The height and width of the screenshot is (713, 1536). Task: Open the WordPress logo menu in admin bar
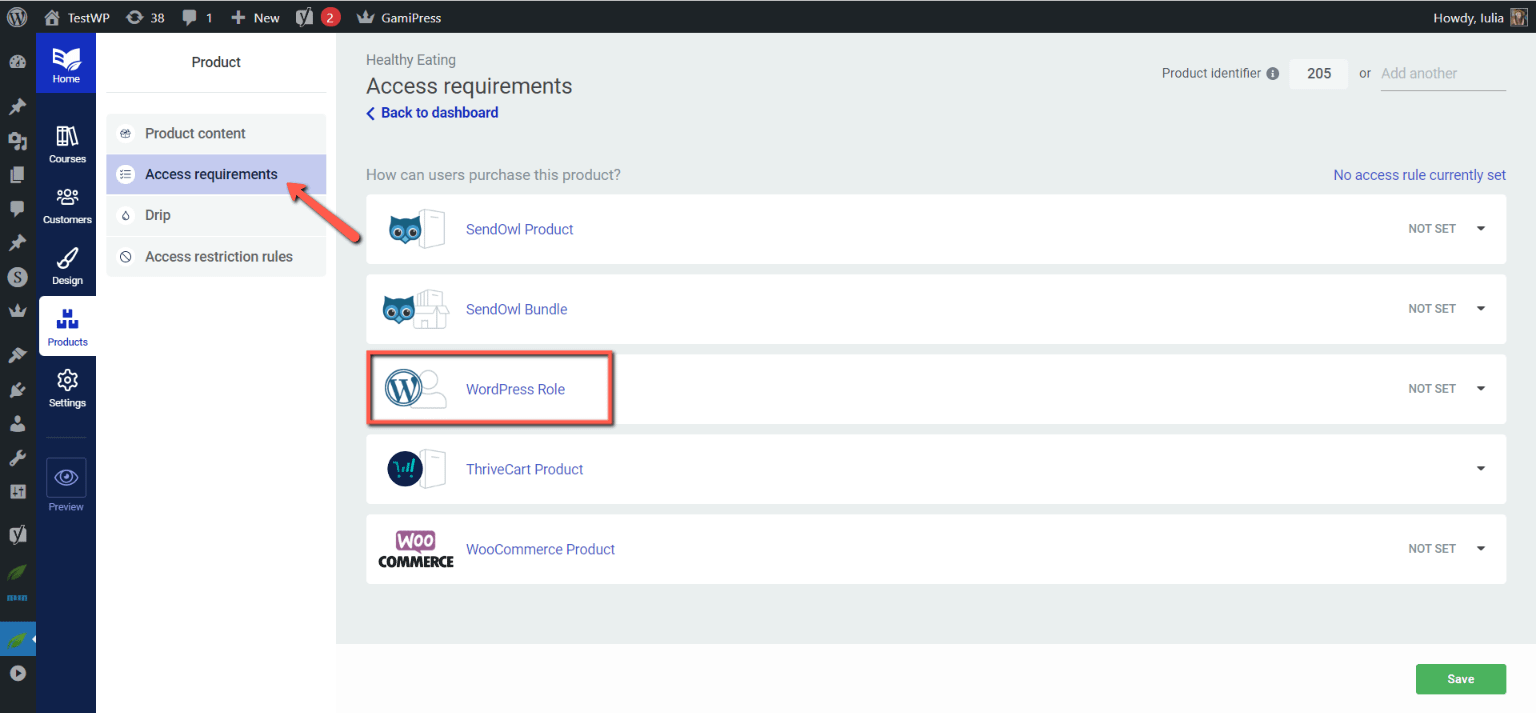(17, 17)
